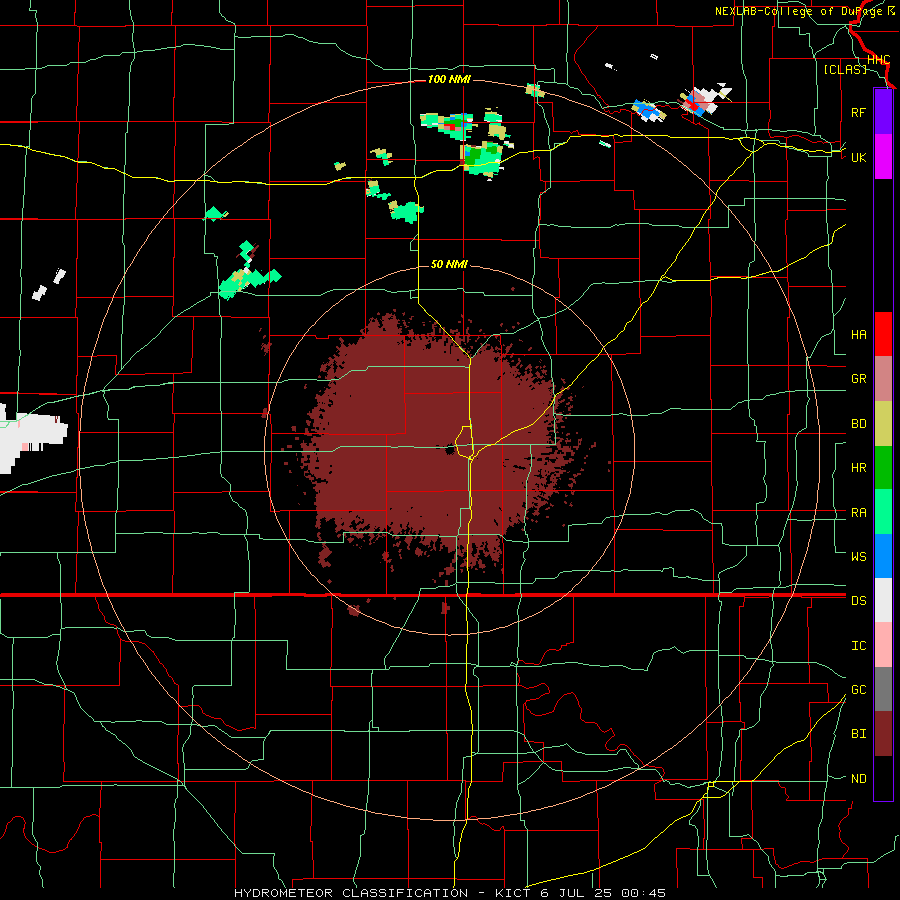This screenshot has width=900, height=900.
Task: Click the "WS" legend label
Action: [858, 557]
